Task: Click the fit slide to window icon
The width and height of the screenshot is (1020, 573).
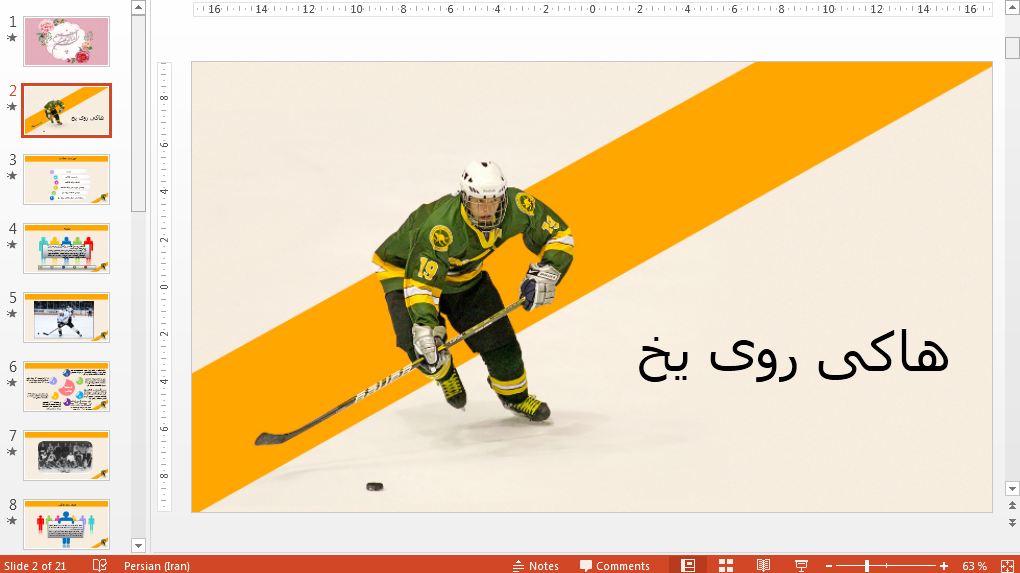Action: point(1005,565)
